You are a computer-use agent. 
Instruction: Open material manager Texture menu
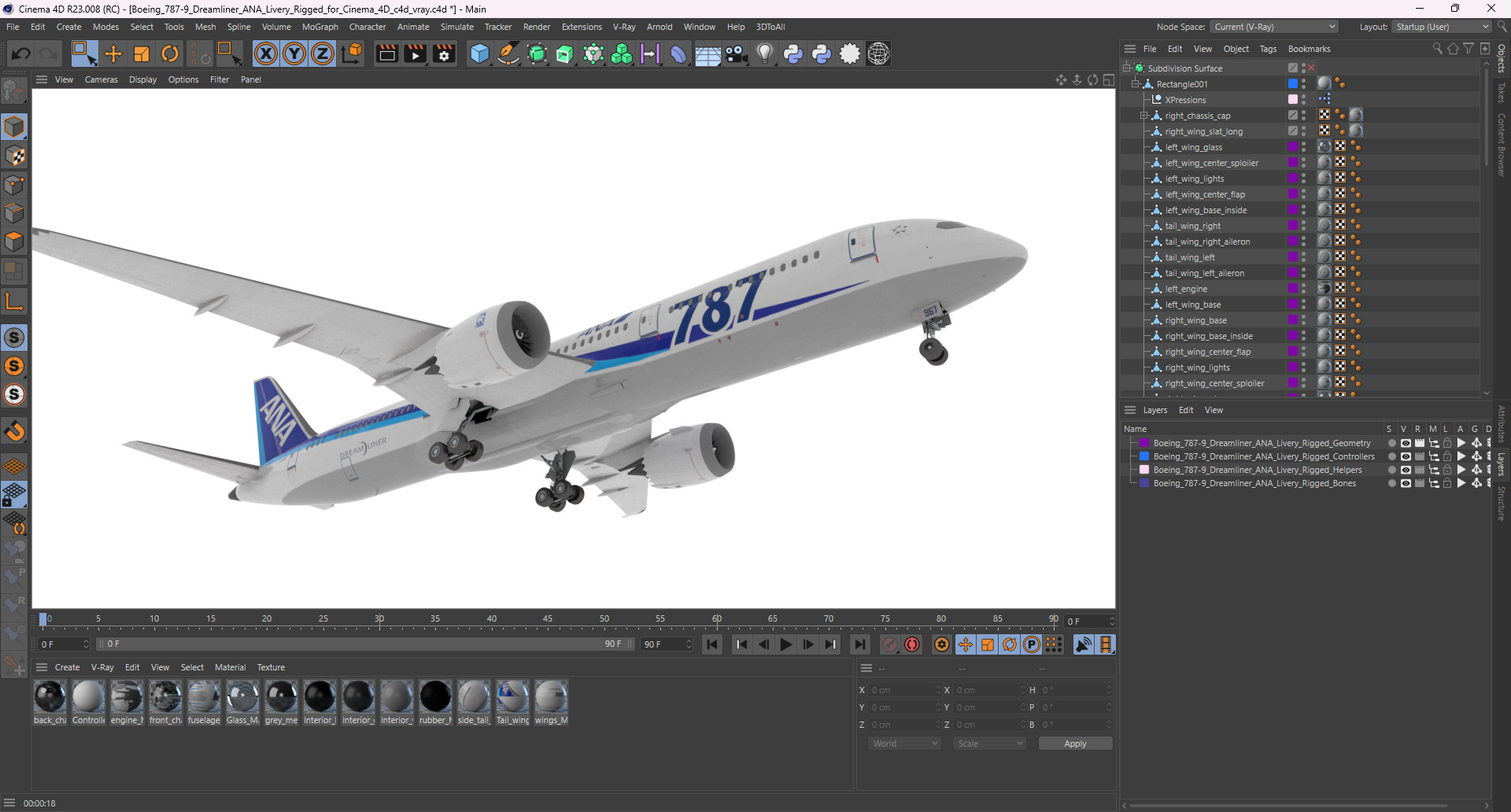click(x=271, y=667)
